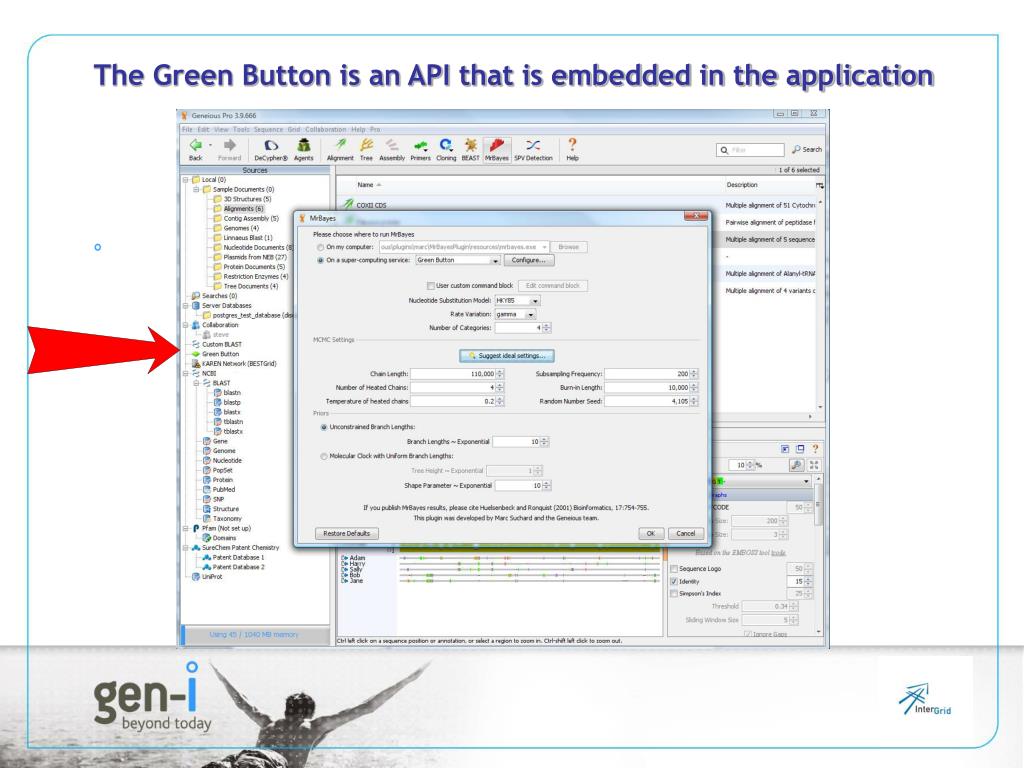Open the File menu
The height and width of the screenshot is (768, 1024).
tap(187, 129)
